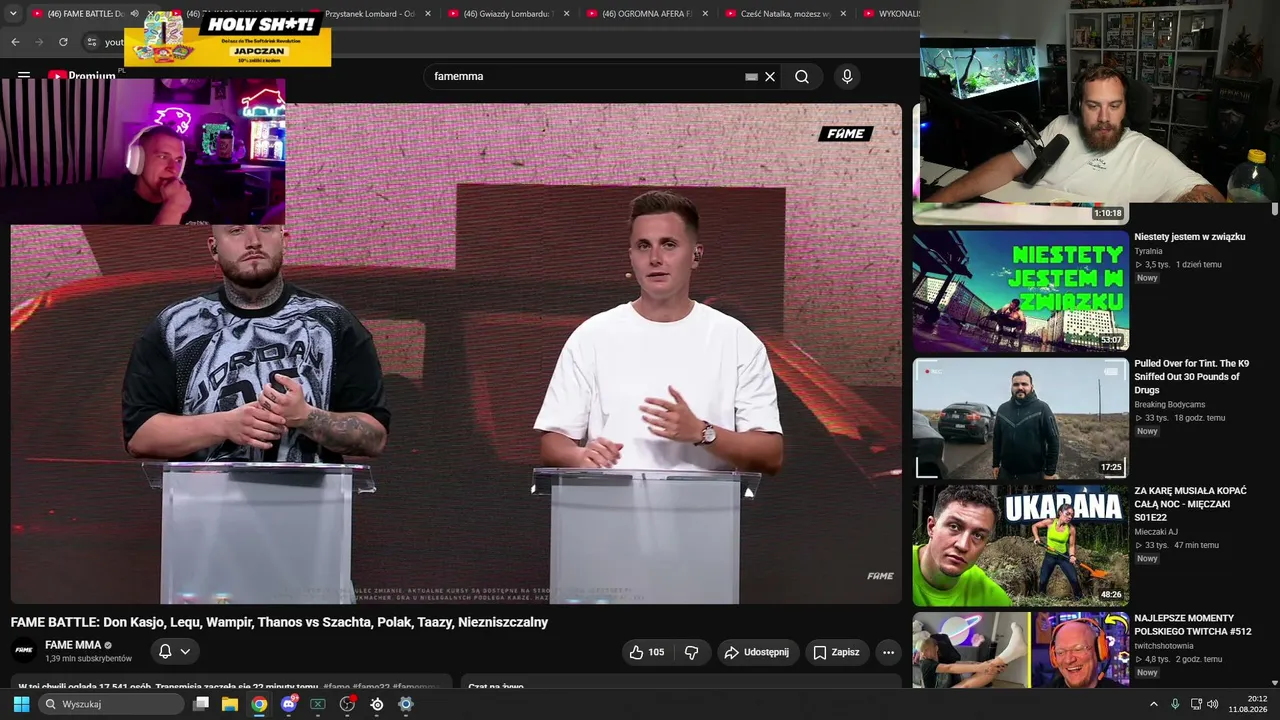Screen dimensions: 1280x720
Task: Open the Tyralnia channel name
Action: [1149, 251]
